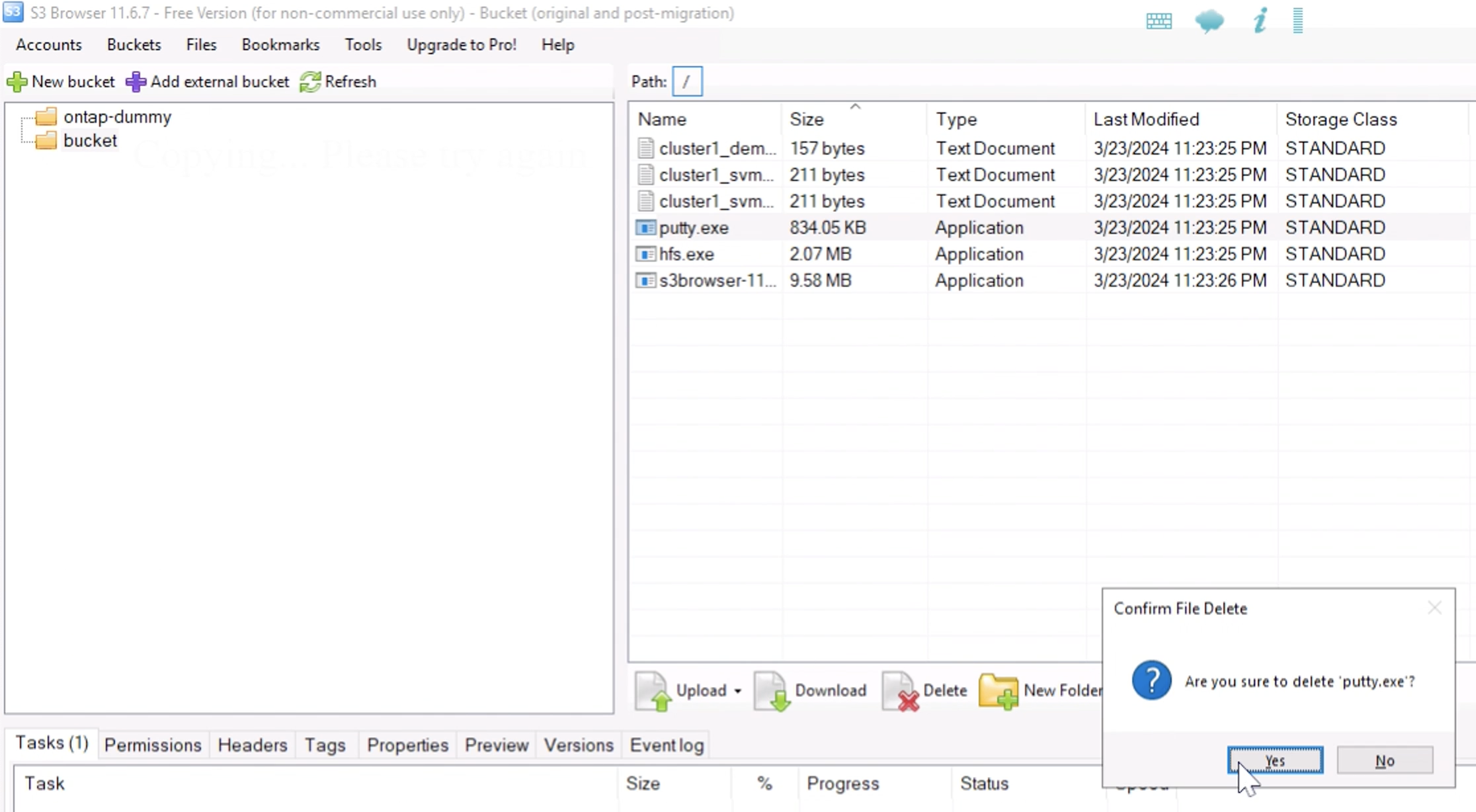The height and width of the screenshot is (812, 1476).
Task: Click the New Bucket icon to create bucket
Action: click(17, 82)
